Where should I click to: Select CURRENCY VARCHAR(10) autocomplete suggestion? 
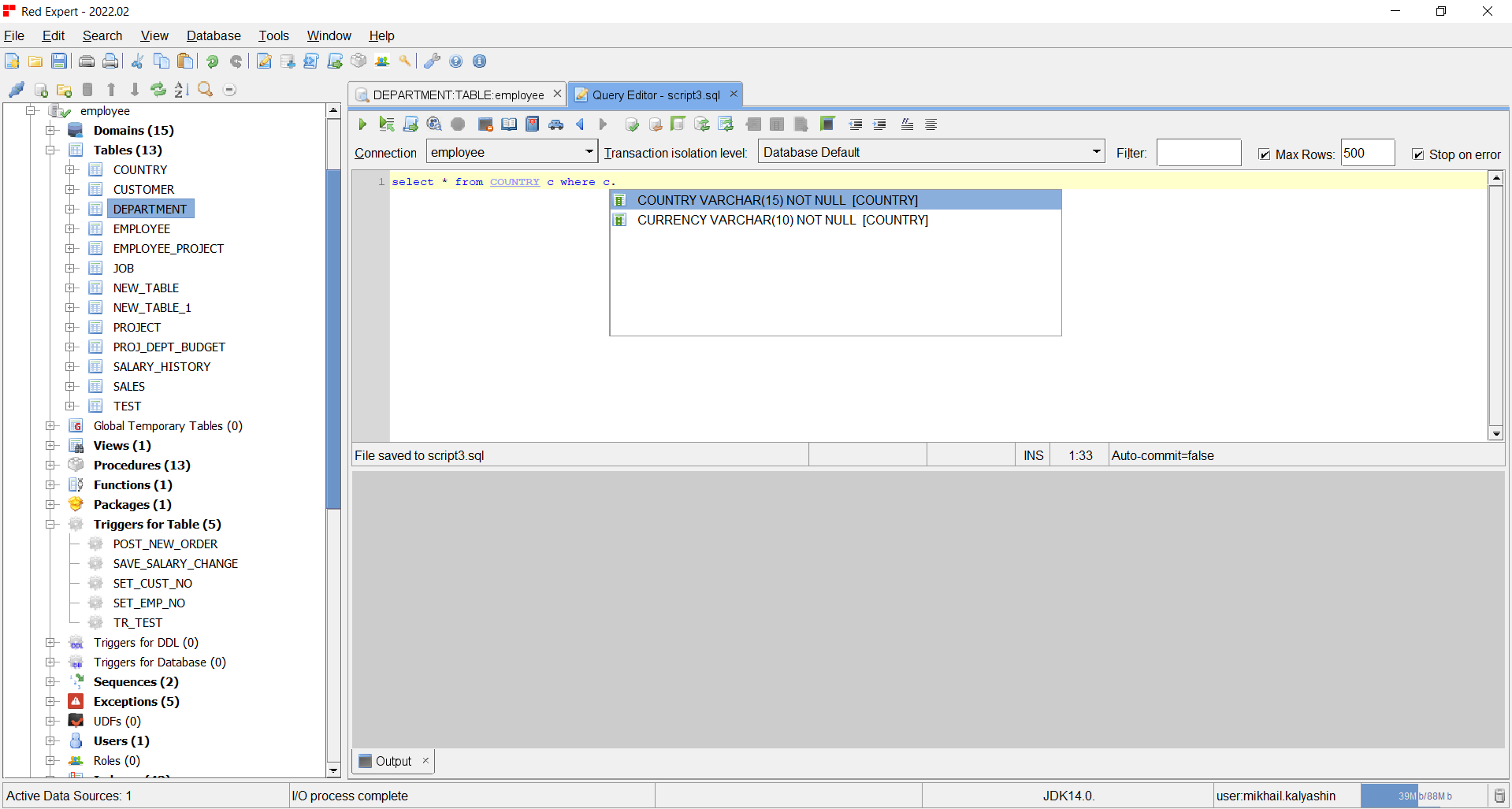[x=782, y=221]
